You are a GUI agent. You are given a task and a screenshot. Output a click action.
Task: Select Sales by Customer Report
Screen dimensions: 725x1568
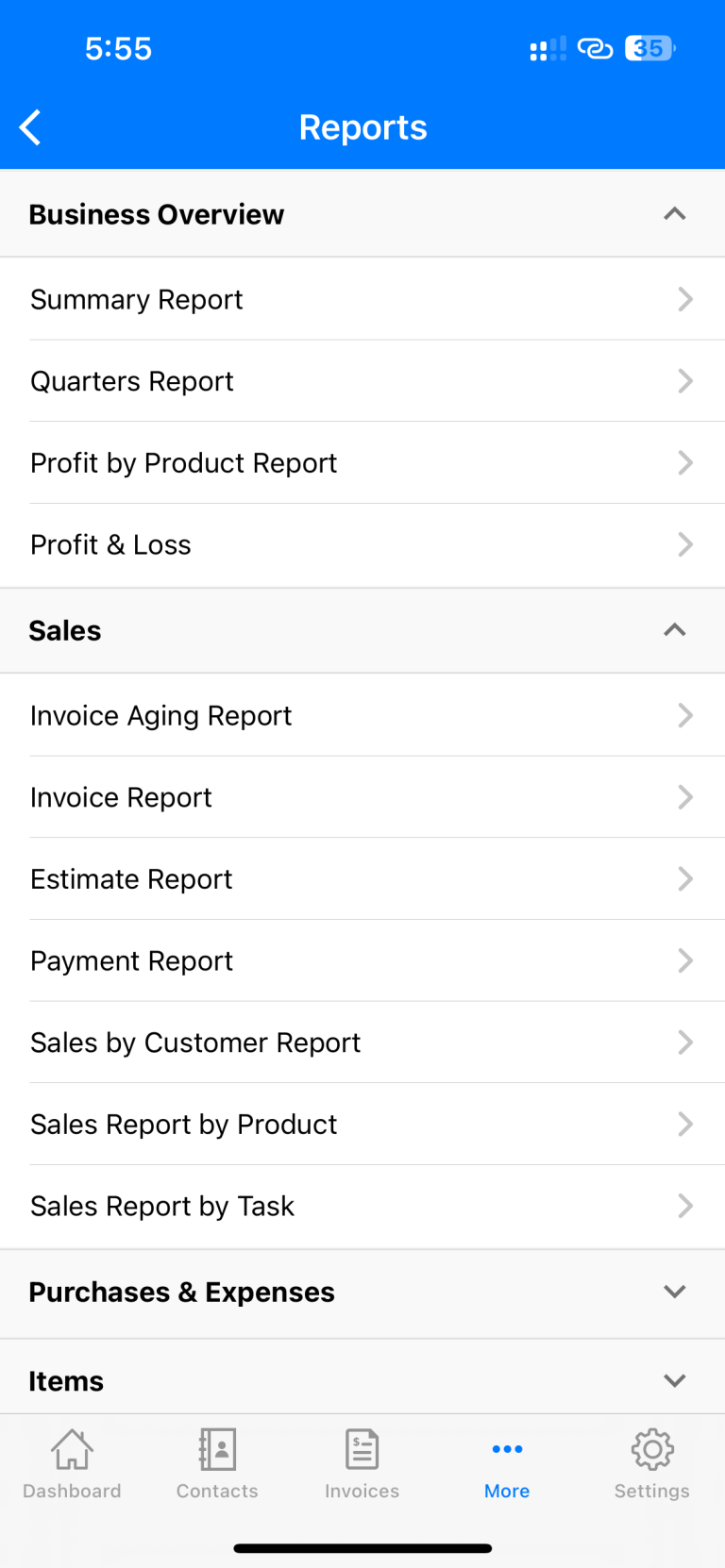click(195, 1043)
